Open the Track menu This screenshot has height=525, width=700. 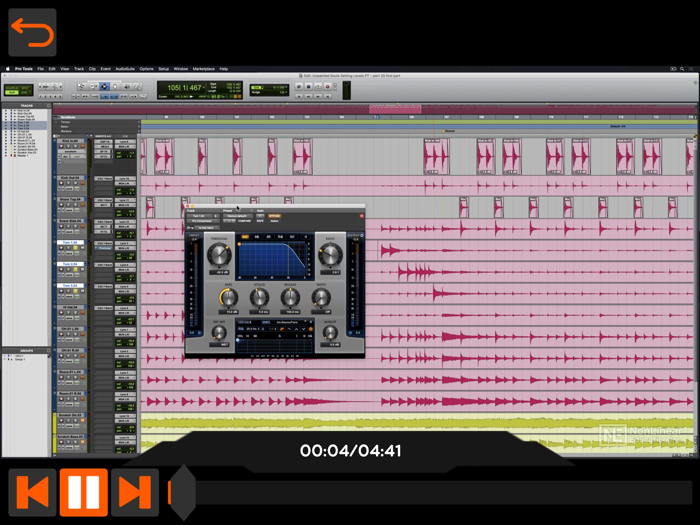coord(79,69)
